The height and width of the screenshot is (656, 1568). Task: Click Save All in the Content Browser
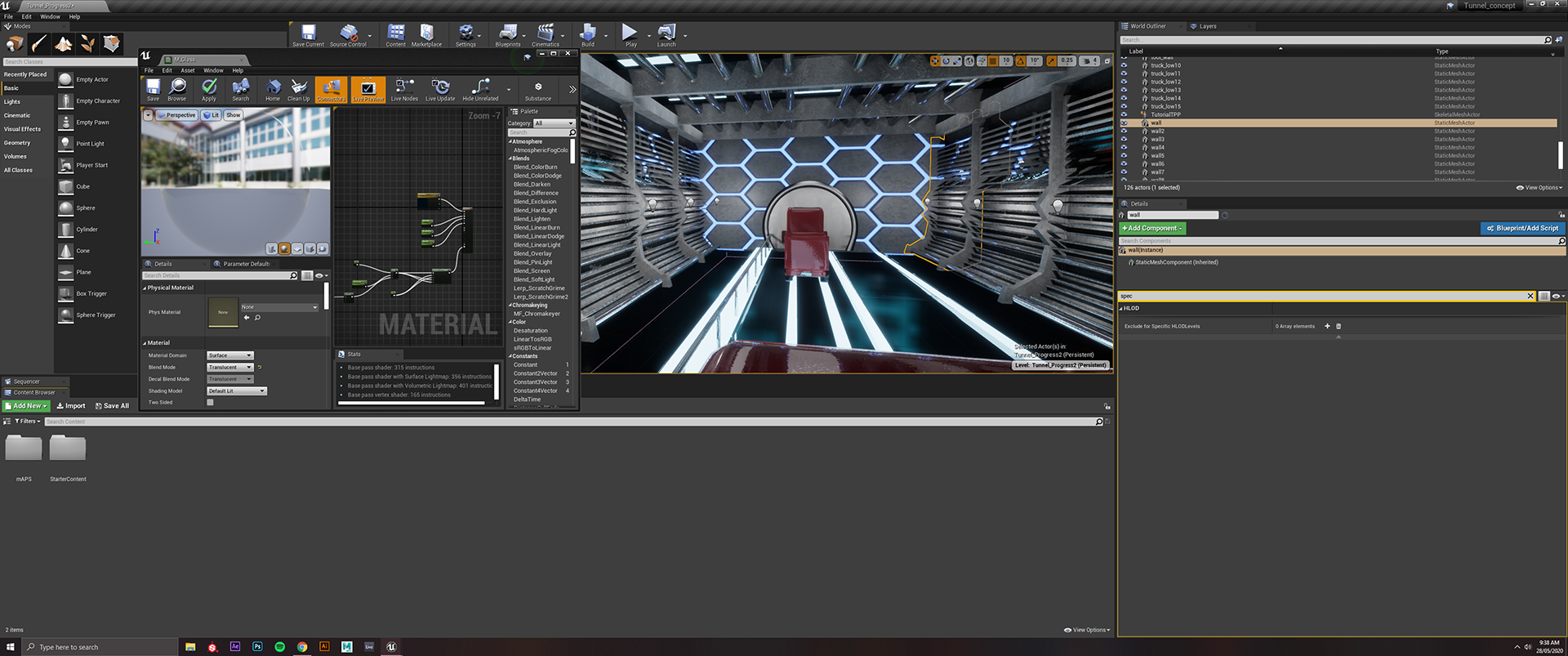click(112, 406)
